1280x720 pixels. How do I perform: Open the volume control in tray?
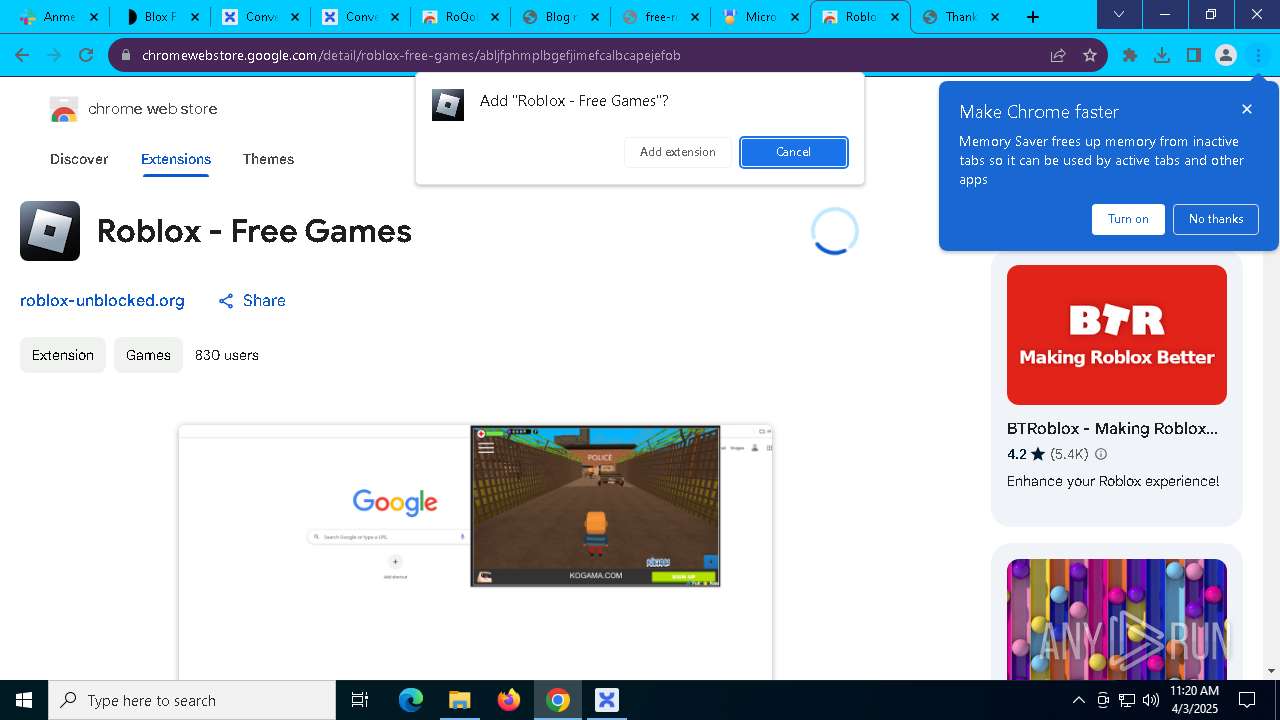coord(1150,700)
